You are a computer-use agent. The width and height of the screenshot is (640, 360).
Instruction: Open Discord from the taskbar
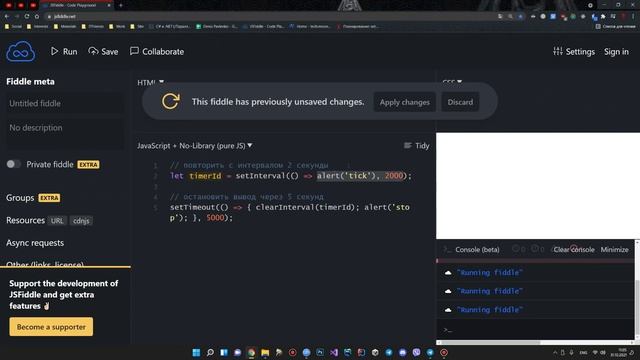click(402, 352)
